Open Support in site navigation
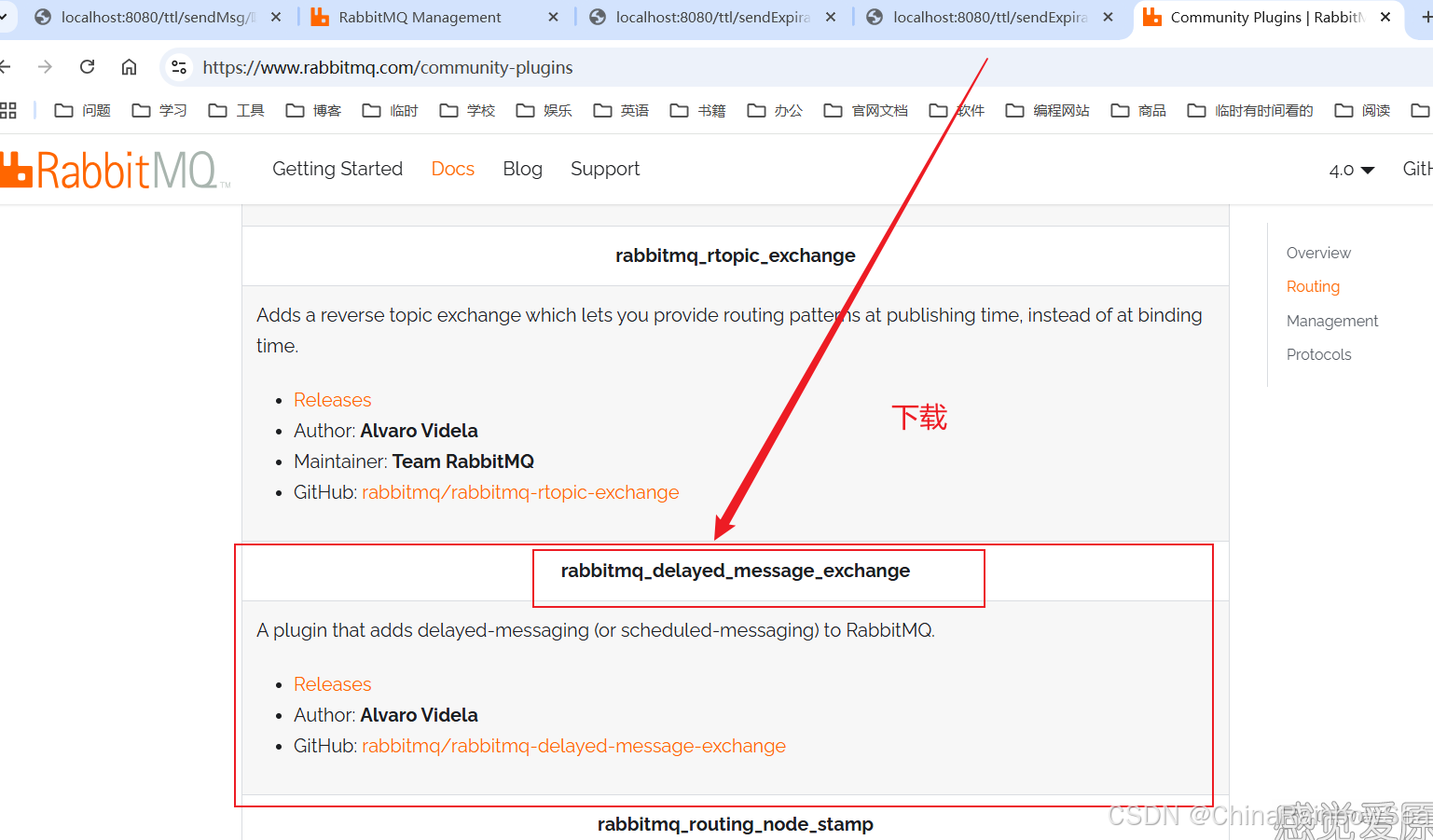 (x=605, y=169)
